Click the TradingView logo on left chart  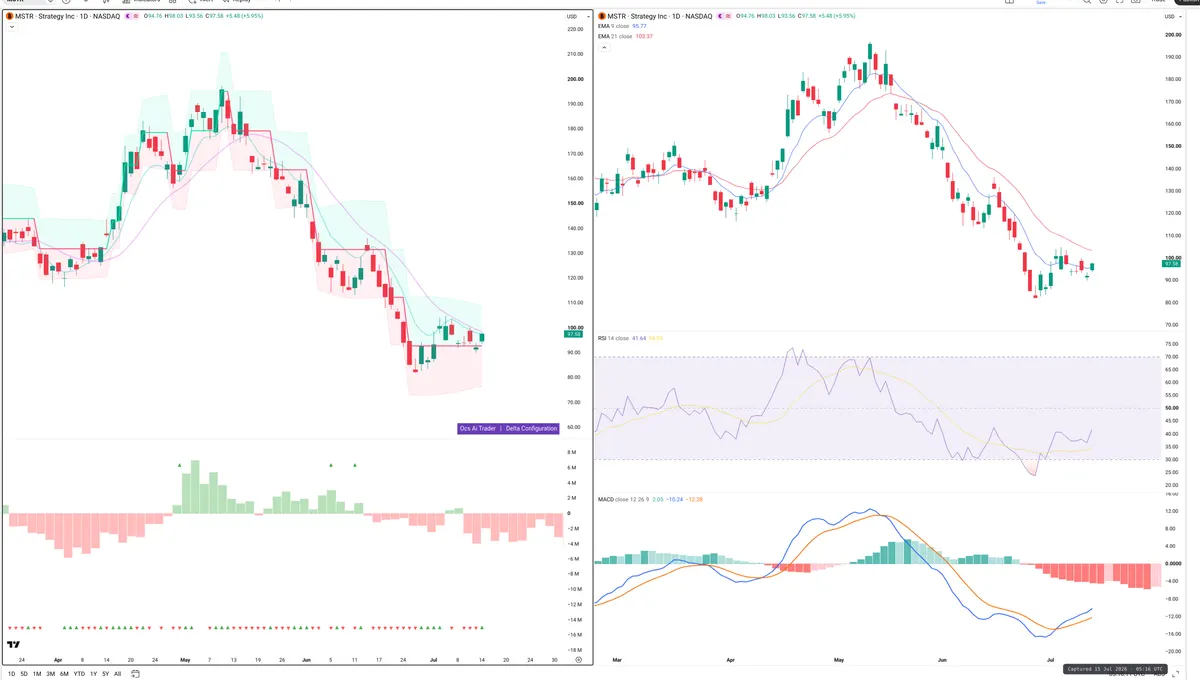pos(13,645)
